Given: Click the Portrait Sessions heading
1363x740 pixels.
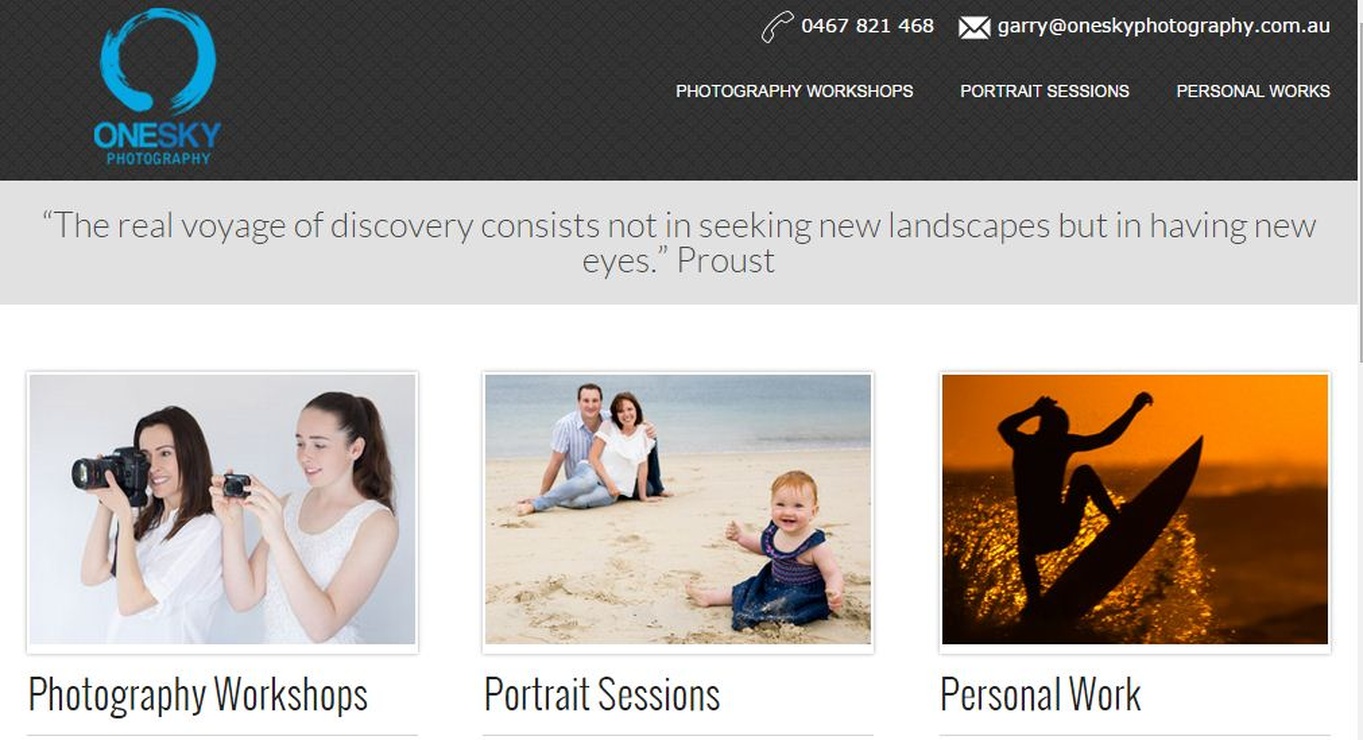Looking at the screenshot, I should click(x=602, y=695).
